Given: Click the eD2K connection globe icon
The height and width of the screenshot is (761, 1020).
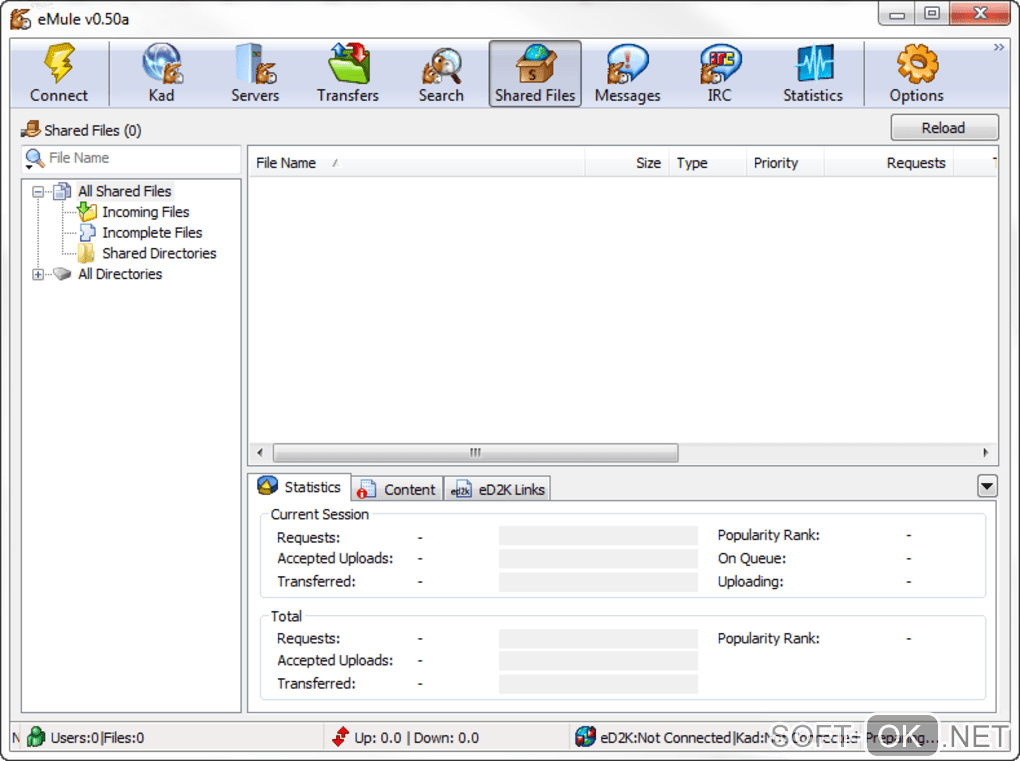Looking at the screenshot, I should 585,738.
